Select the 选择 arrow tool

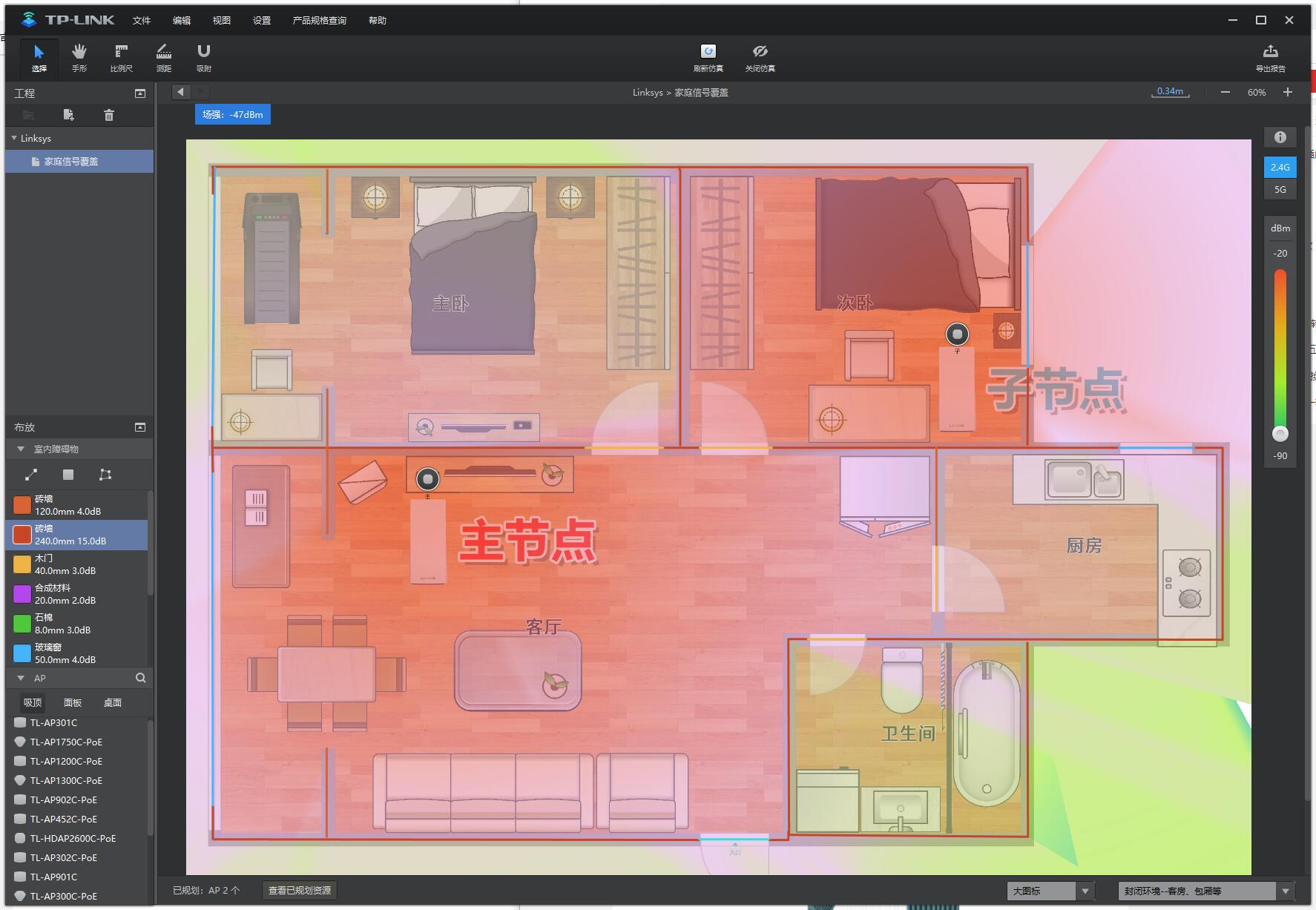tap(38, 58)
